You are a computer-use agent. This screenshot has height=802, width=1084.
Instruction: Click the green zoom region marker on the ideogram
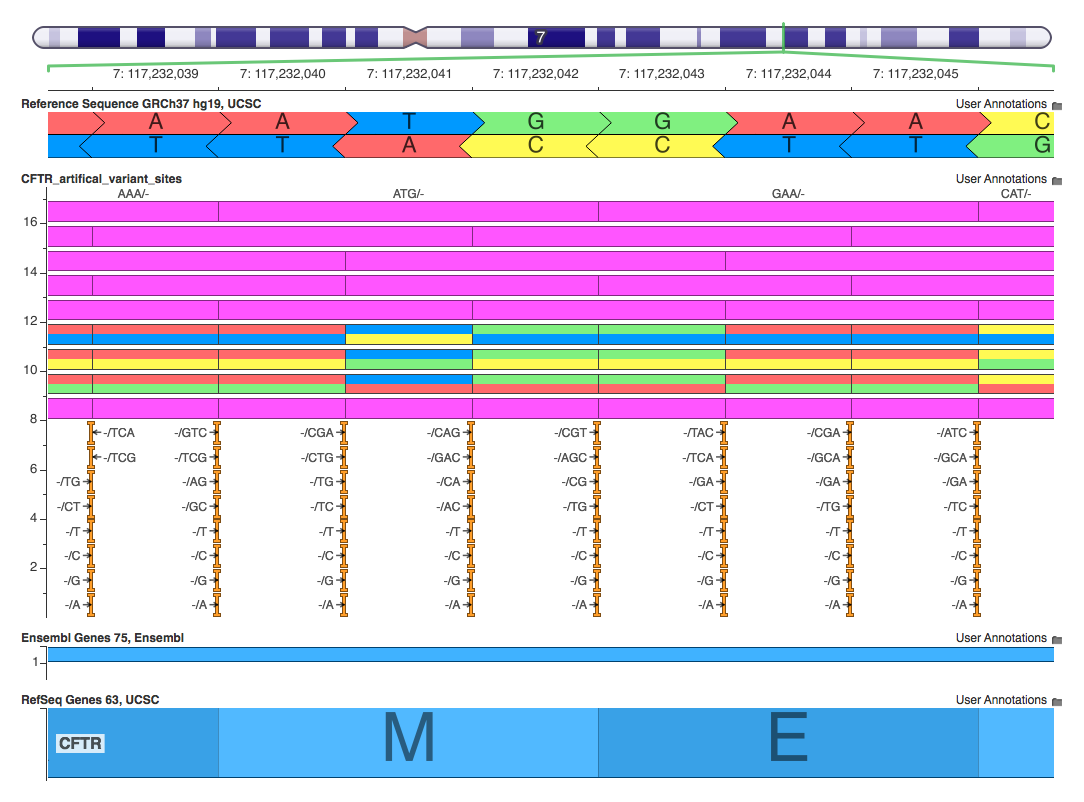[784, 37]
